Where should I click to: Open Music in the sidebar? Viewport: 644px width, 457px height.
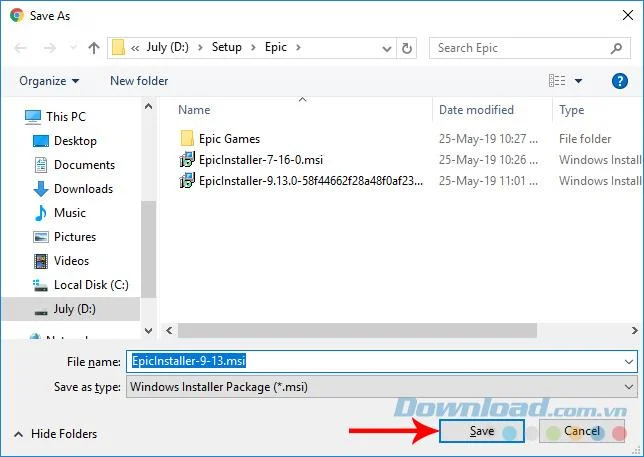point(70,213)
